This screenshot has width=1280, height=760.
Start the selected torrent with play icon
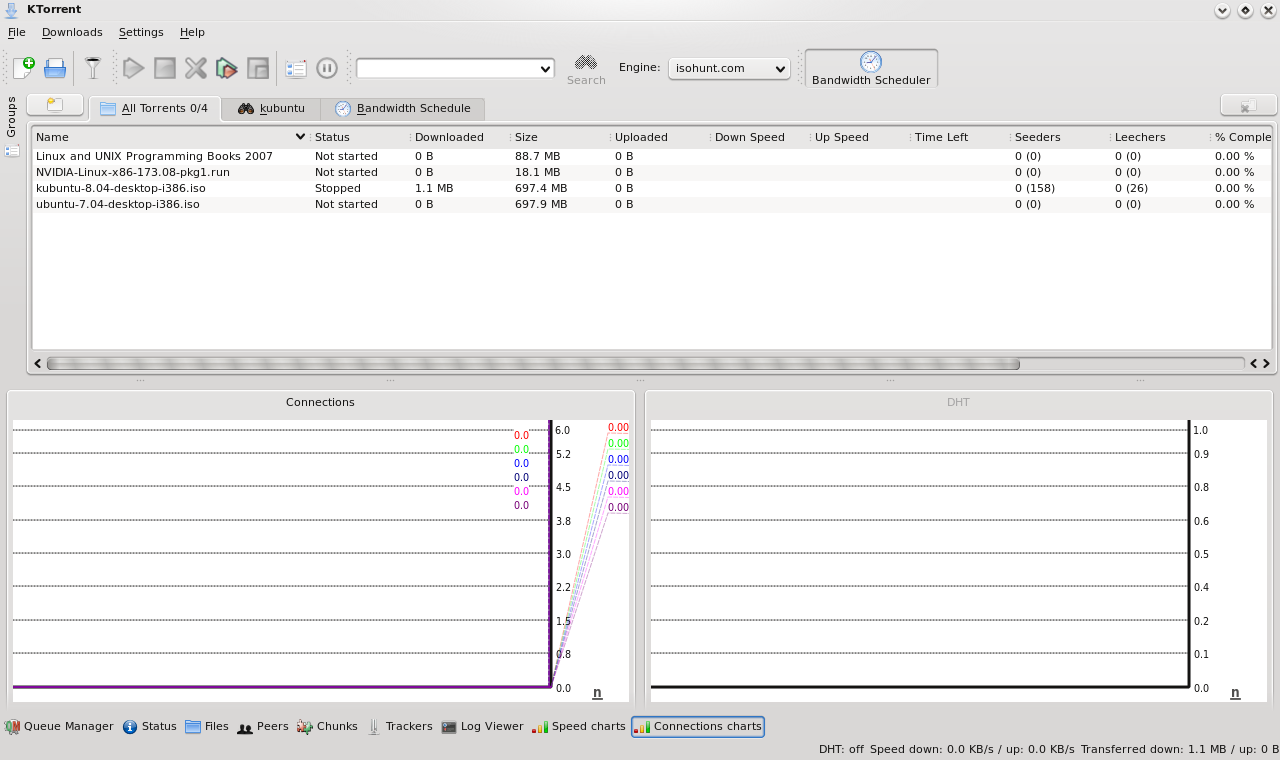tap(134, 68)
